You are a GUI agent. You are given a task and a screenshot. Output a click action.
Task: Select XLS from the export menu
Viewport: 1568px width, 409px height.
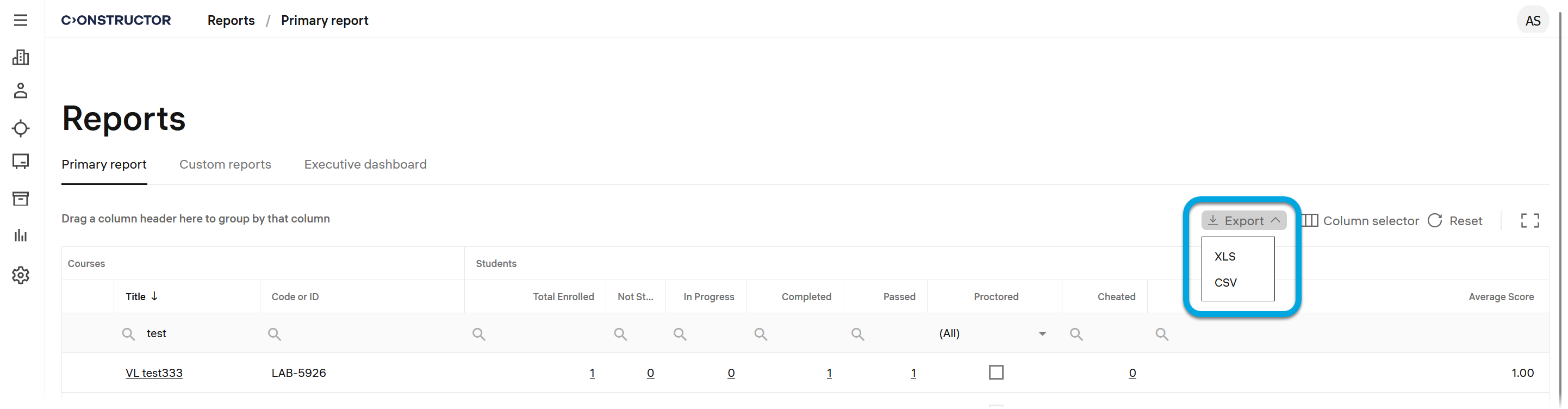pos(1225,256)
